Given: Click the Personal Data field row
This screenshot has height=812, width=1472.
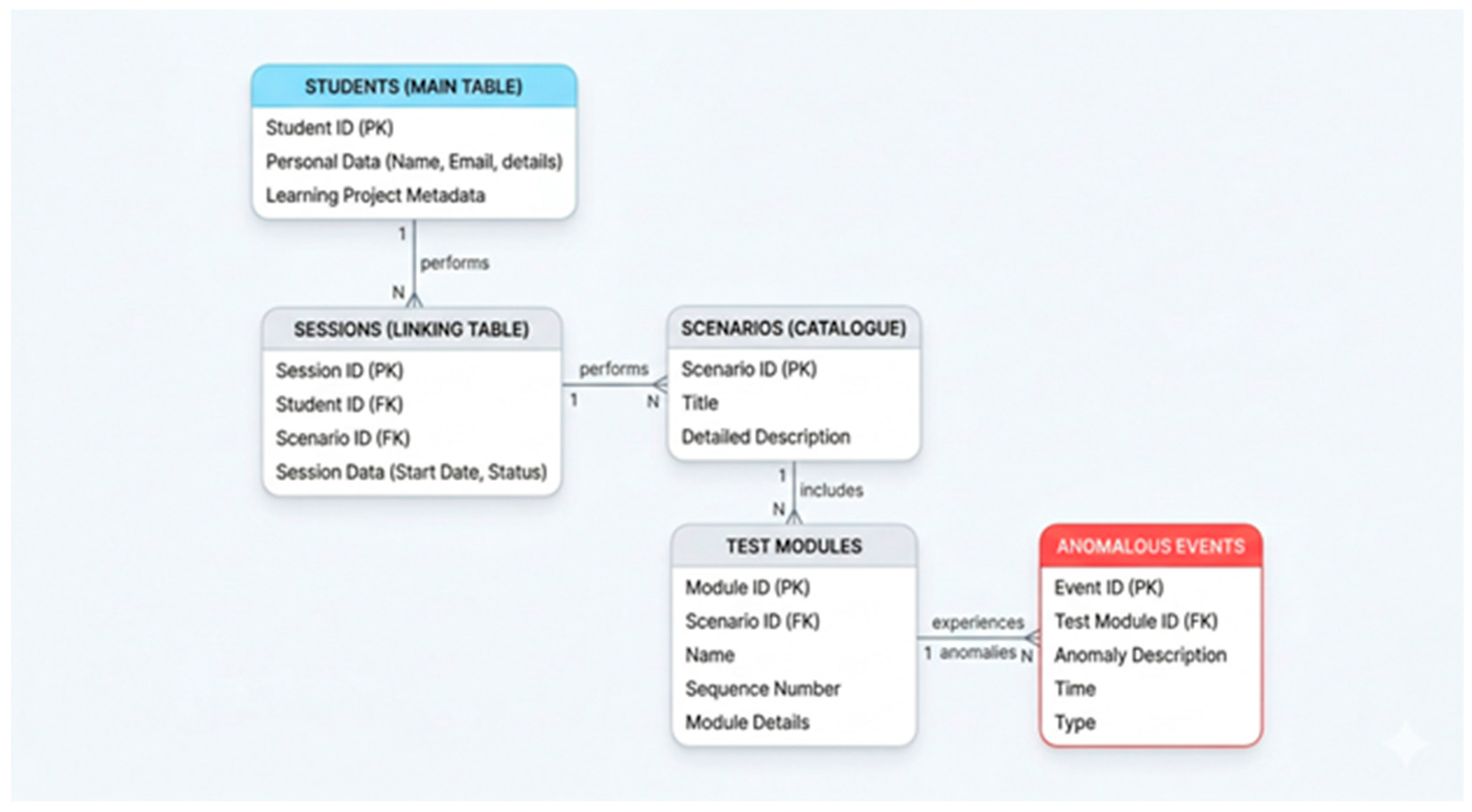Looking at the screenshot, I should pyautogui.click(x=414, y=162).
